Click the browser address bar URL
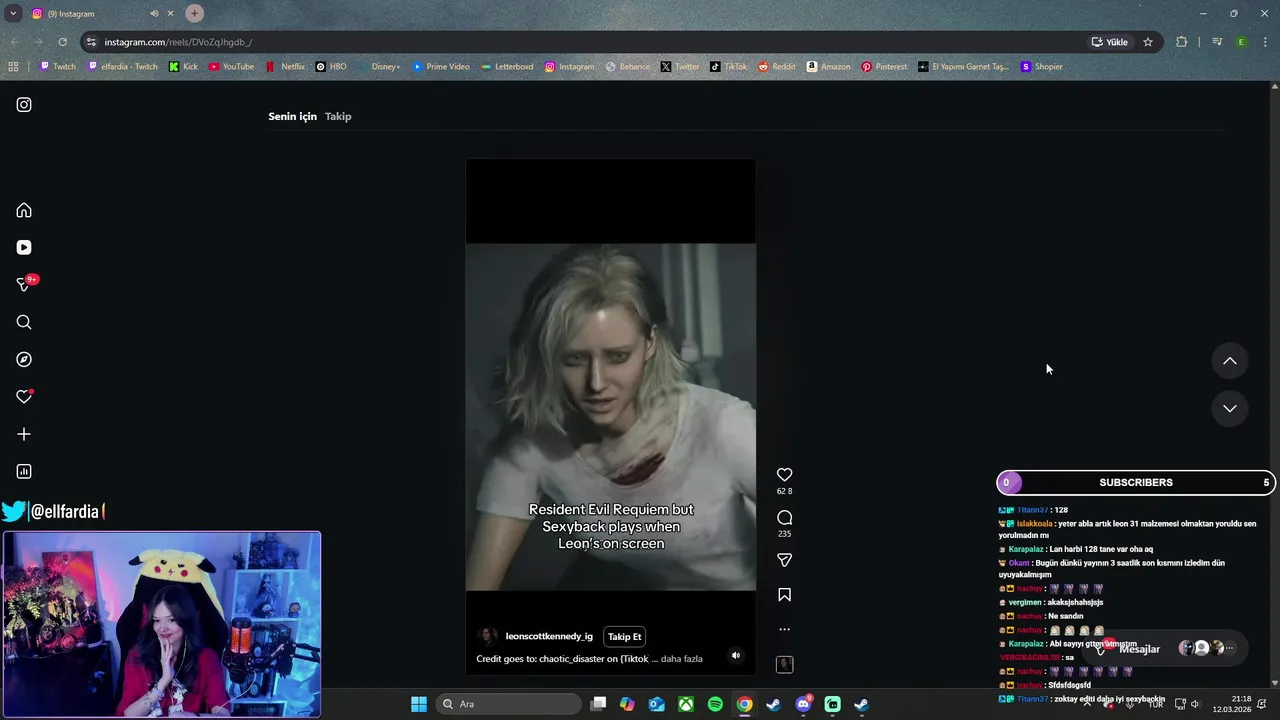Viewport: 1280px width, 720px height. click(178, 42)
